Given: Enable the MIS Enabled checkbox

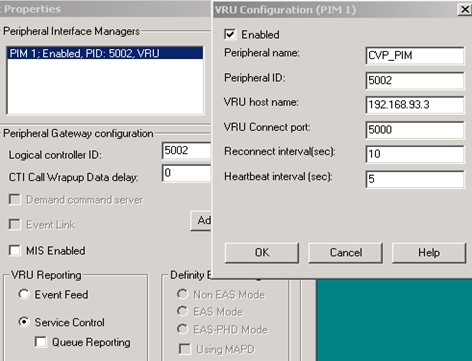Looking at the screenshot, I should 15,250.
